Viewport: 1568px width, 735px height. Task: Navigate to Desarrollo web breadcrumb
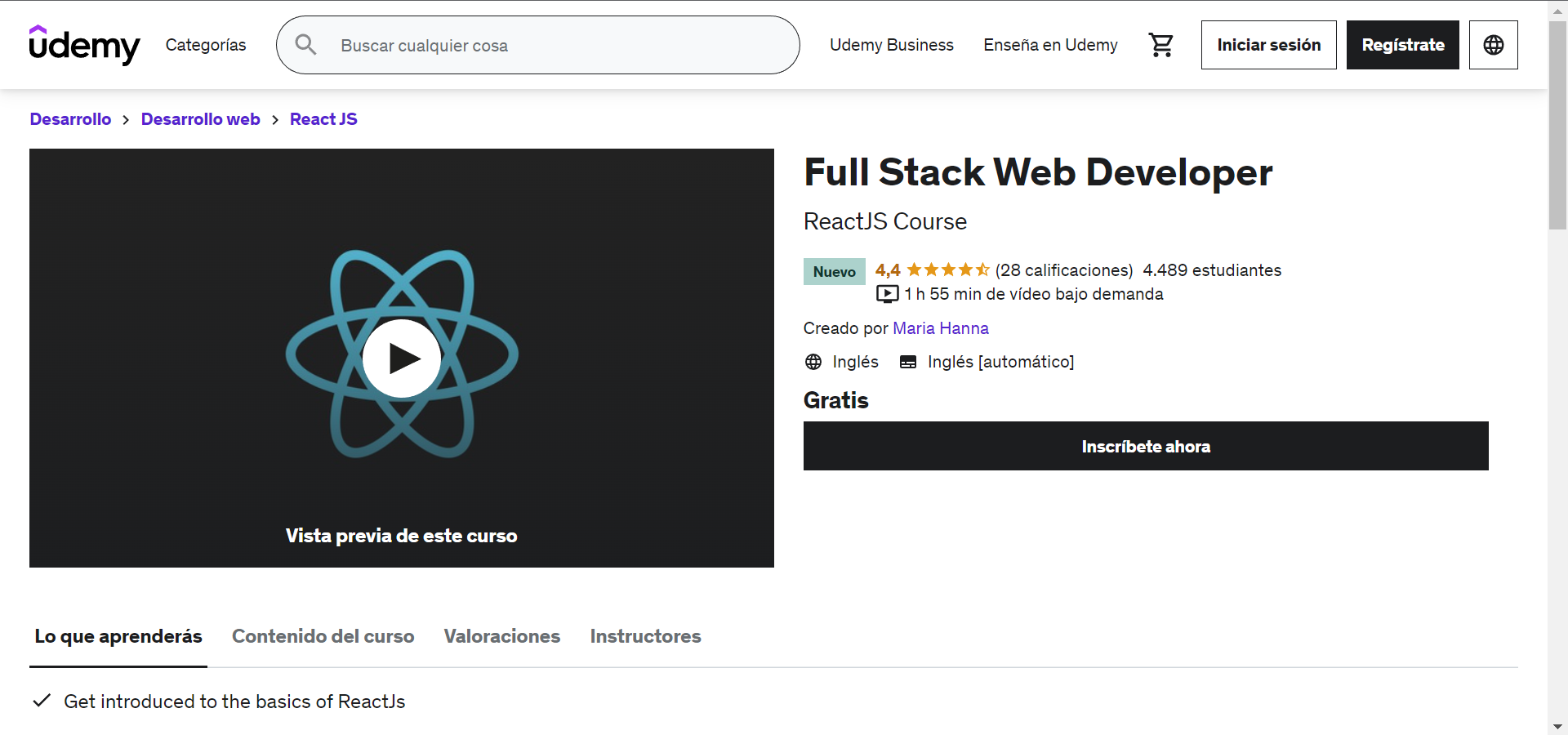pos(200,119)
